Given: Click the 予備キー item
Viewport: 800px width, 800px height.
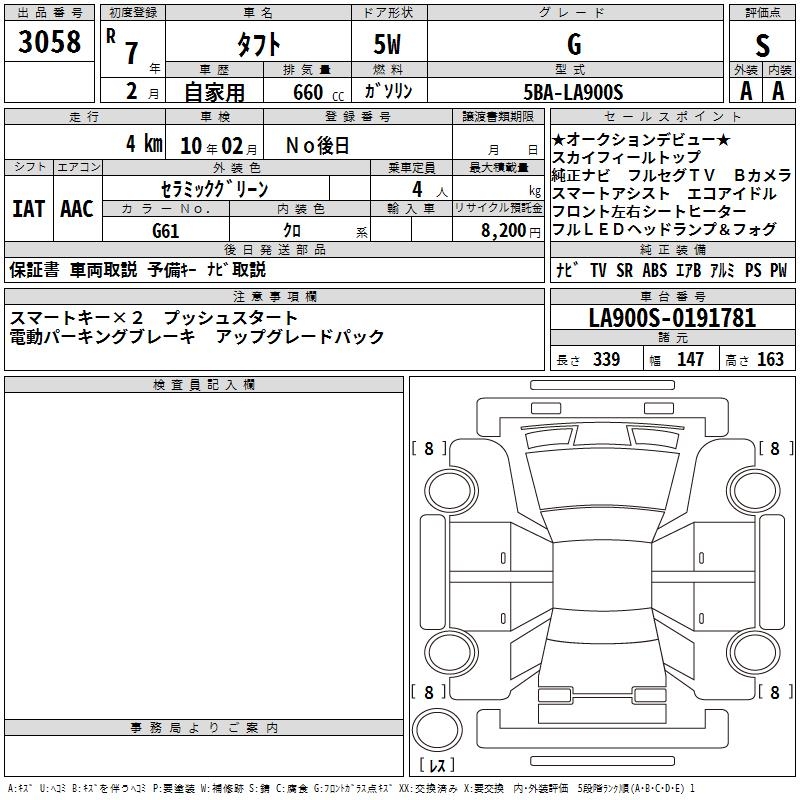Looking at the screenshot, I should click(172, 269).
